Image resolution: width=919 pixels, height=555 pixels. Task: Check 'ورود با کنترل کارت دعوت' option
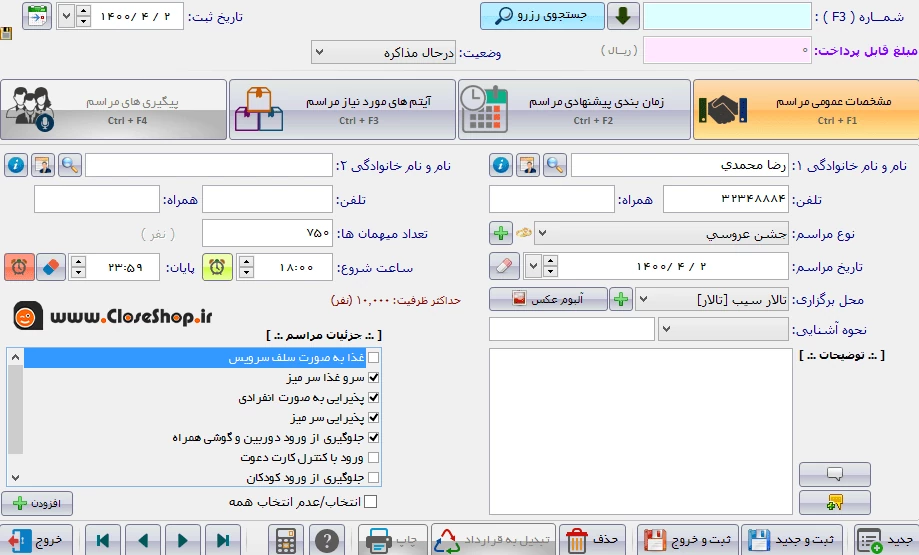click(373, 457)
